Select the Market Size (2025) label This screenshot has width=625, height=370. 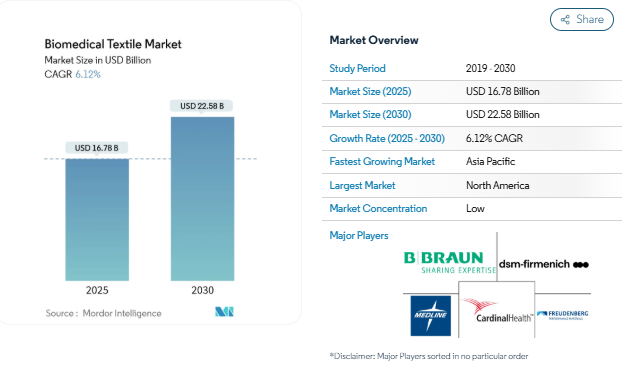pyautogui.click(x=370, y=91)
